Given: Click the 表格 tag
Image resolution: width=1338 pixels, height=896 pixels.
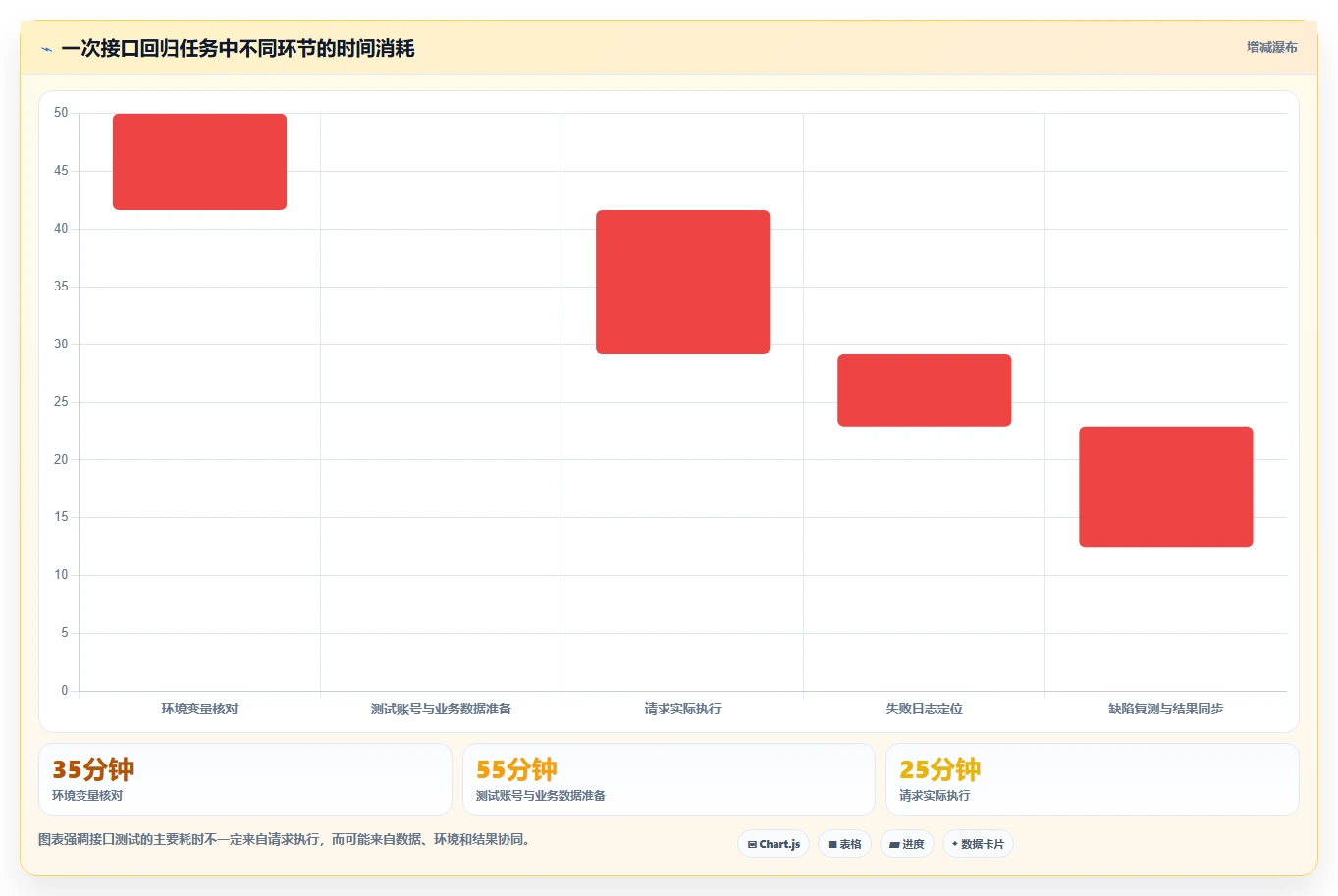Looking at the screenshot, I should click(844, 844).
